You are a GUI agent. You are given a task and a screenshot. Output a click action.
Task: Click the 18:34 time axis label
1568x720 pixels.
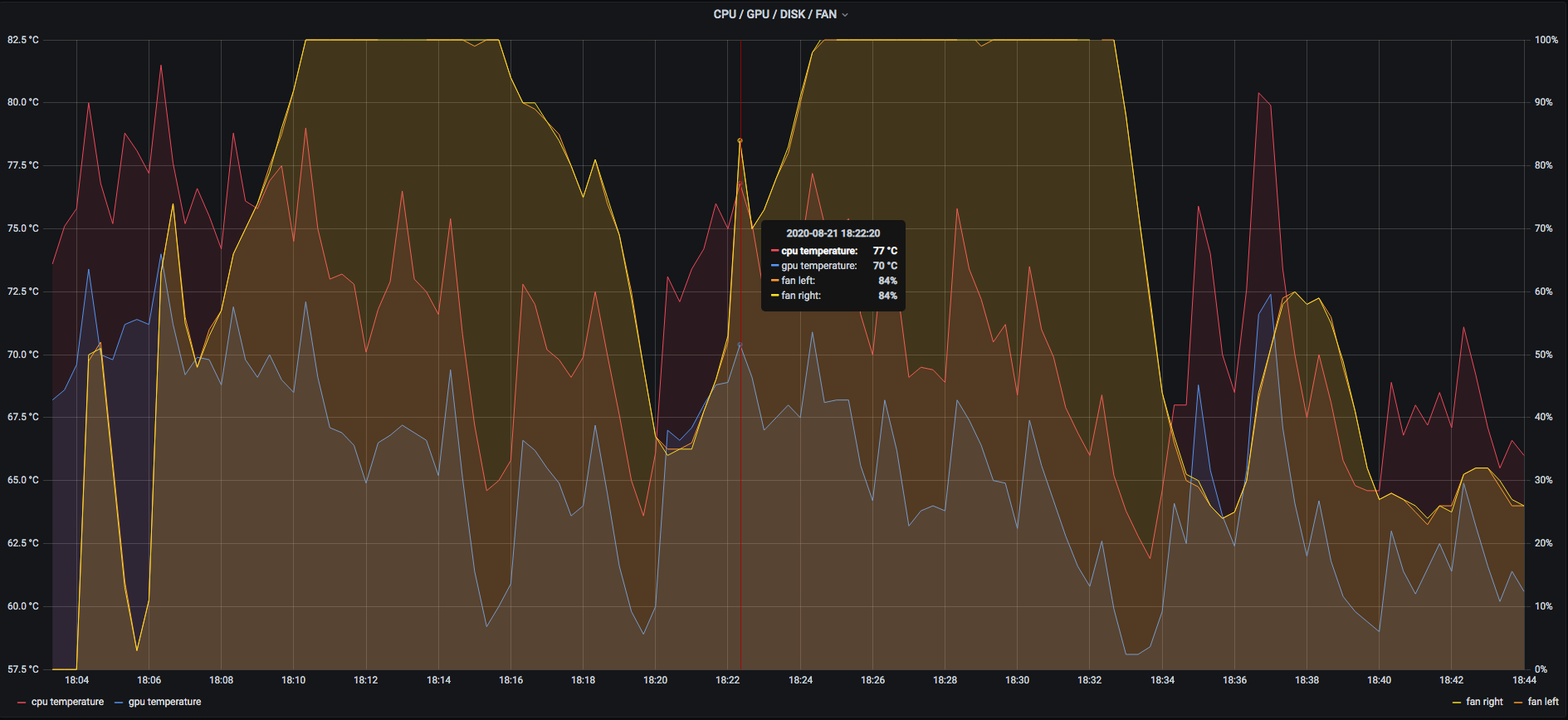point(1162,680)
